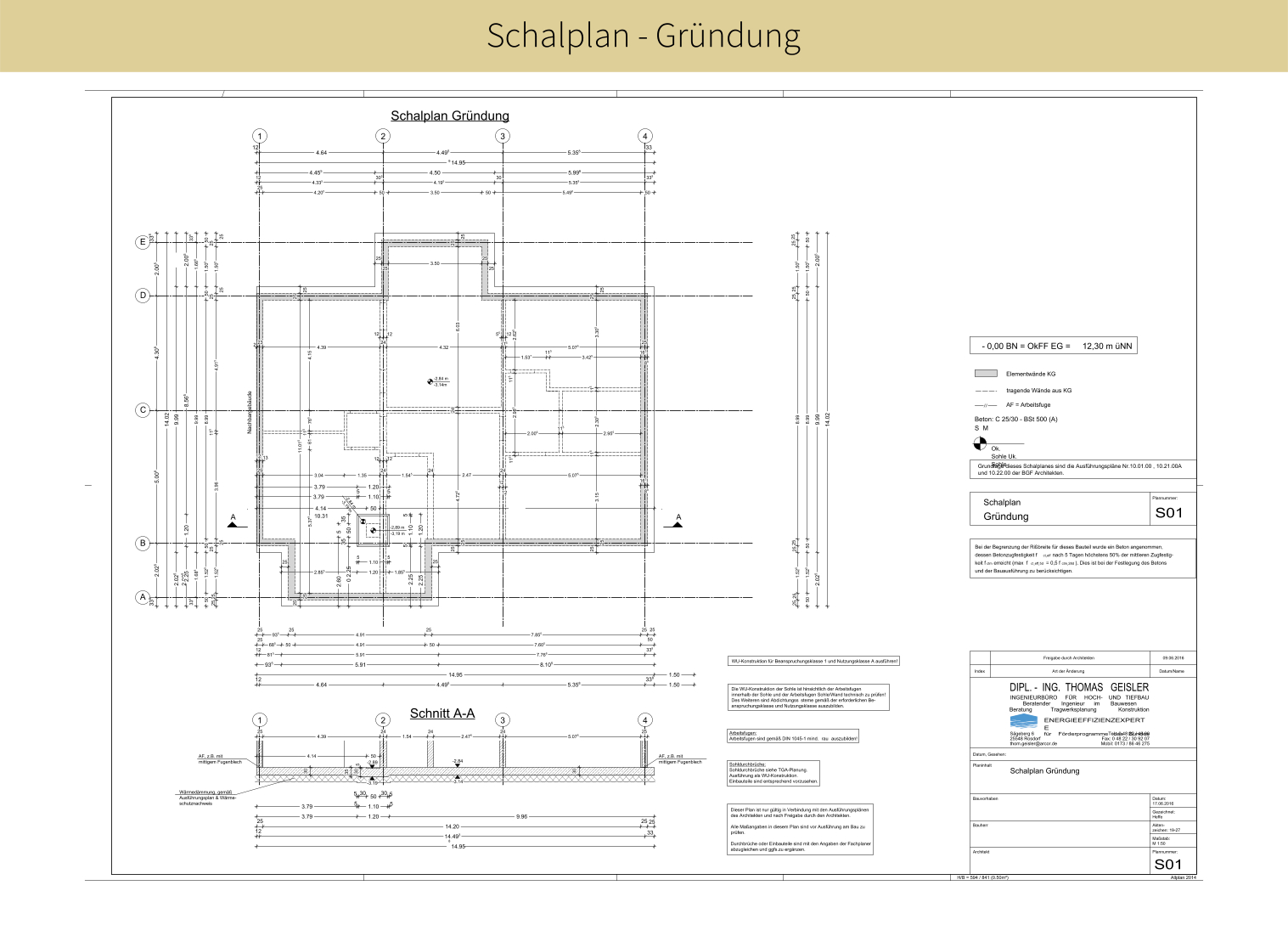Click 'DIPL. - ING. THOMAS GEISLER' name
The image size is (1288, 936).
1079,687
